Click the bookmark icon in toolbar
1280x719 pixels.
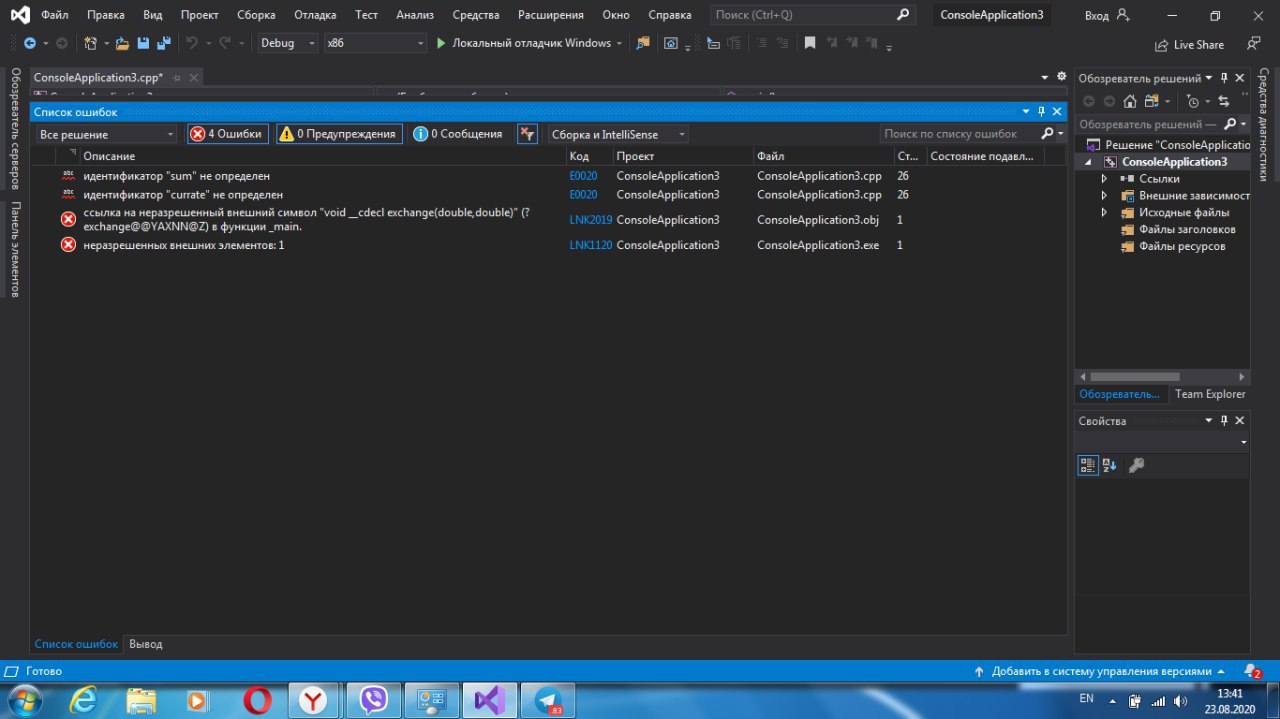[810, 44]
